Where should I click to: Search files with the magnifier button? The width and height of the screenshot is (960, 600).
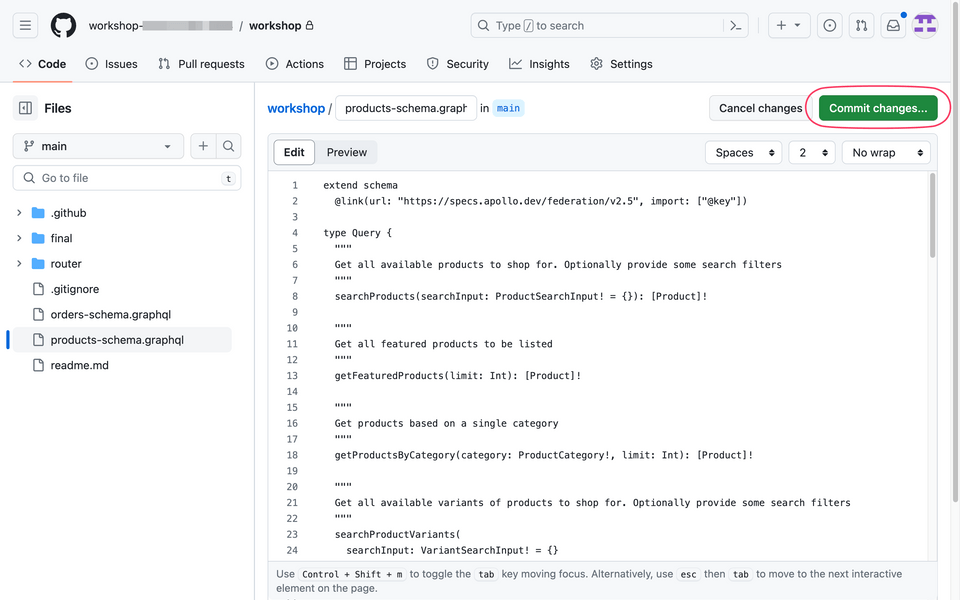tap(228, 146)
